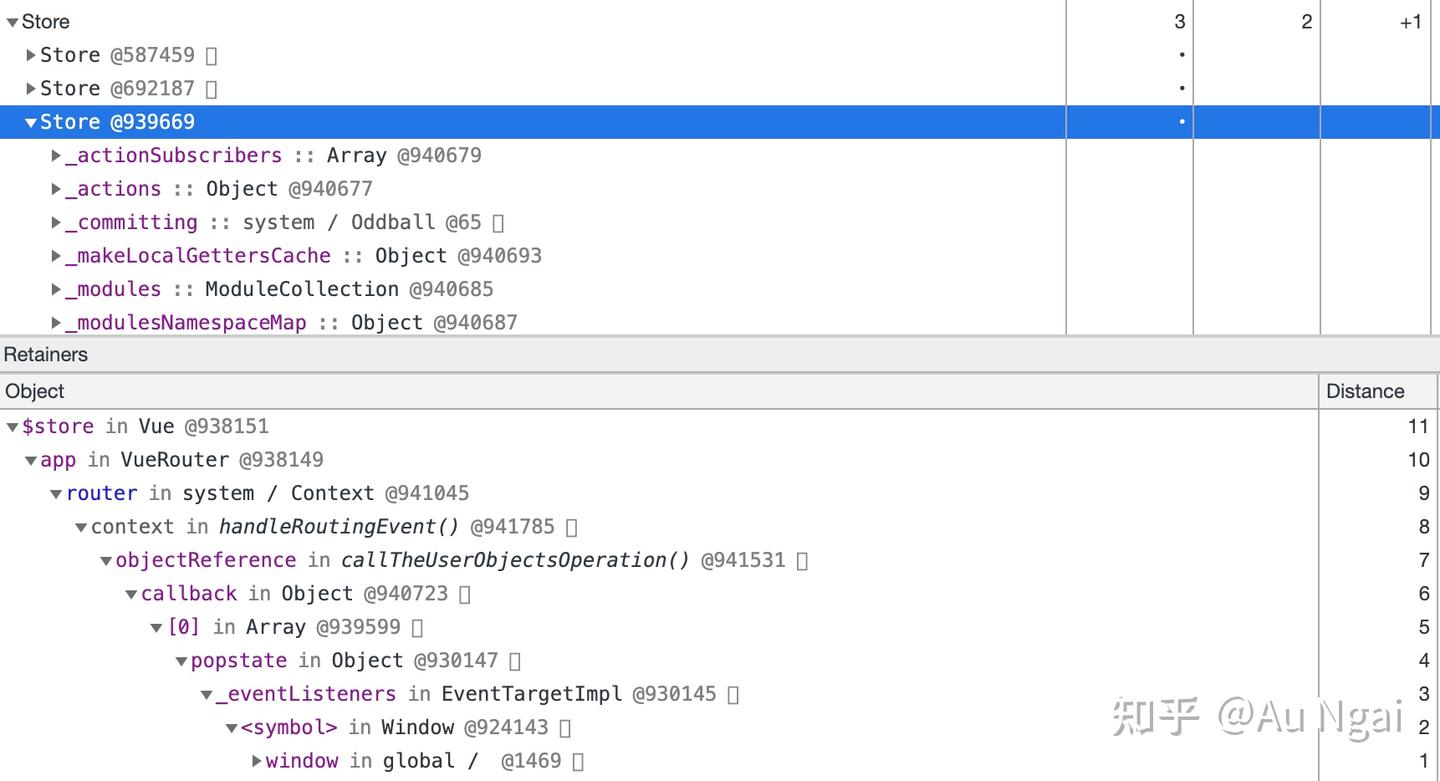Image resolution: width=1440 pixels, height=781 pixels.
Task: Click the box icon after EventTargetImpl @930145
Action: (x=733, y=695)
